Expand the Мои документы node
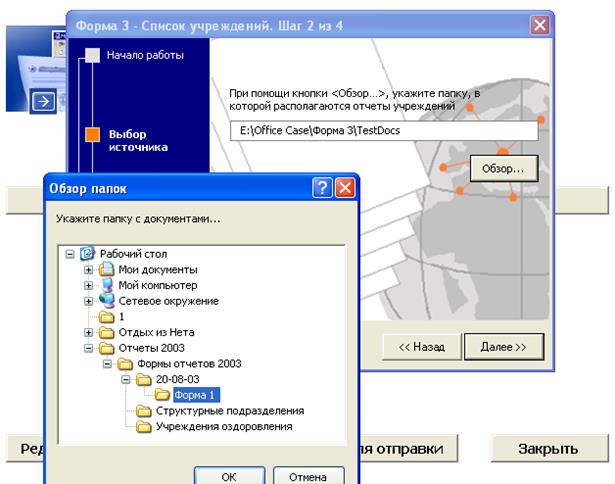 [89, 270]
